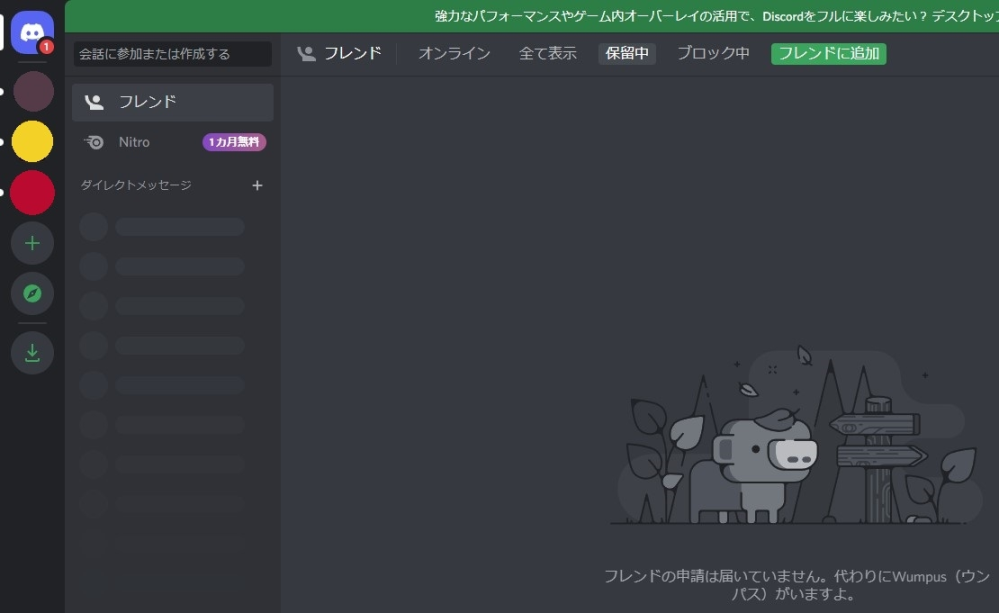Image resolution: width=999 pixels, height=613 pixels.
Task: Open the ブロック中 tab
Action: [x=713, y=54]
